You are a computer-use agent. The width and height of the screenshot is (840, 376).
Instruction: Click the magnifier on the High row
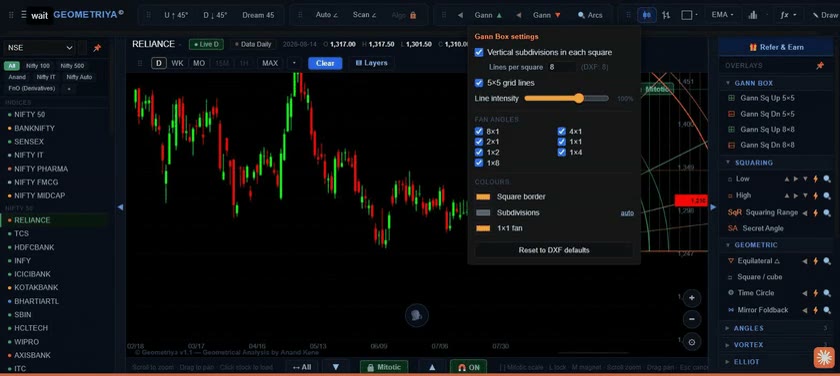click(827, 195)
